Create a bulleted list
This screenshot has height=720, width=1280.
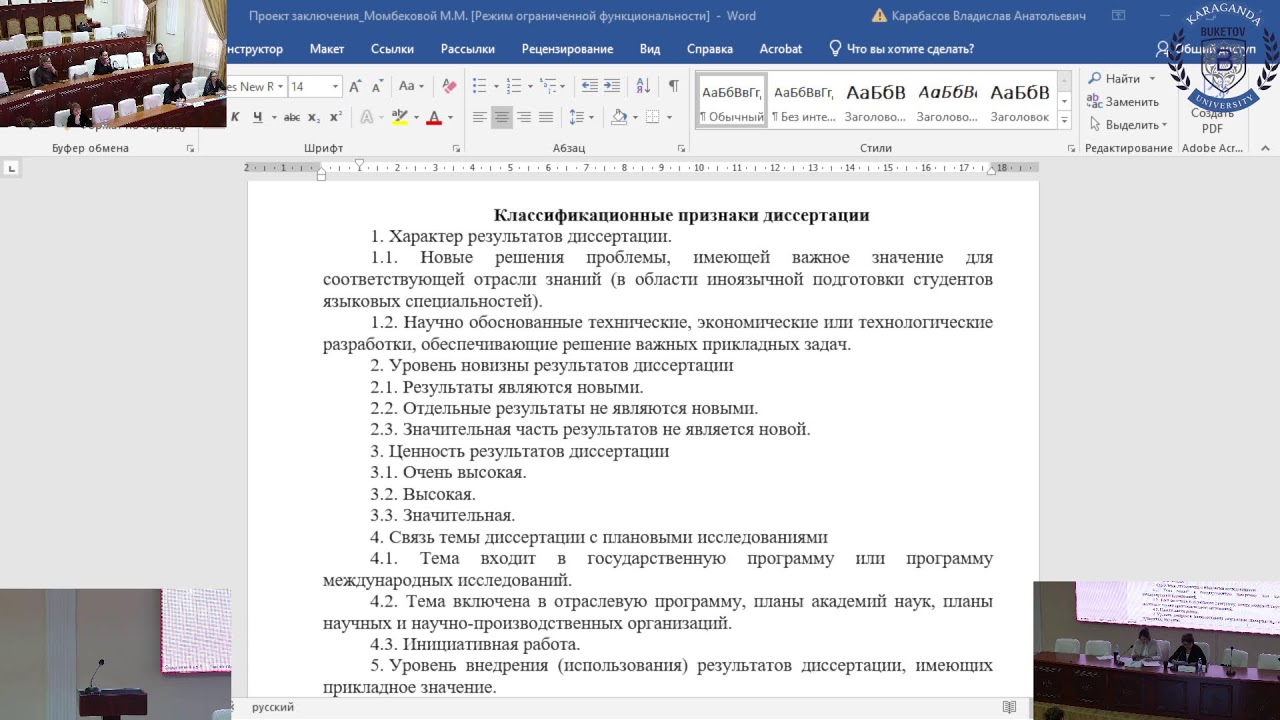[x=479, y=86]
